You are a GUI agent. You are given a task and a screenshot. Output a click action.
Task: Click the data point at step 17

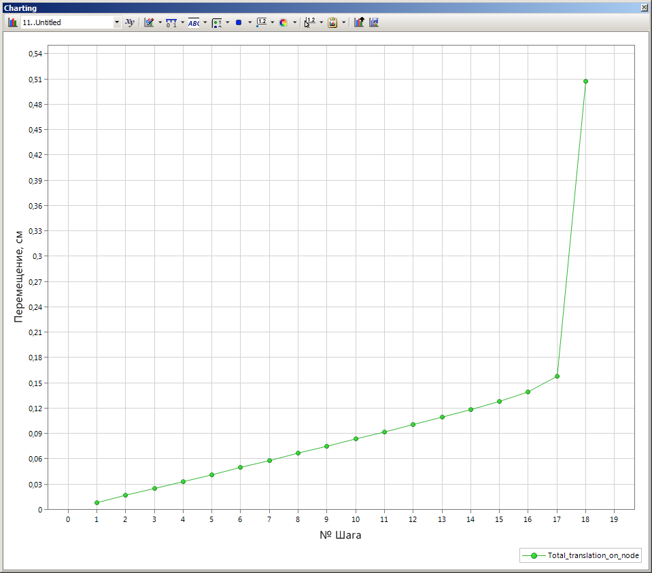557,376
